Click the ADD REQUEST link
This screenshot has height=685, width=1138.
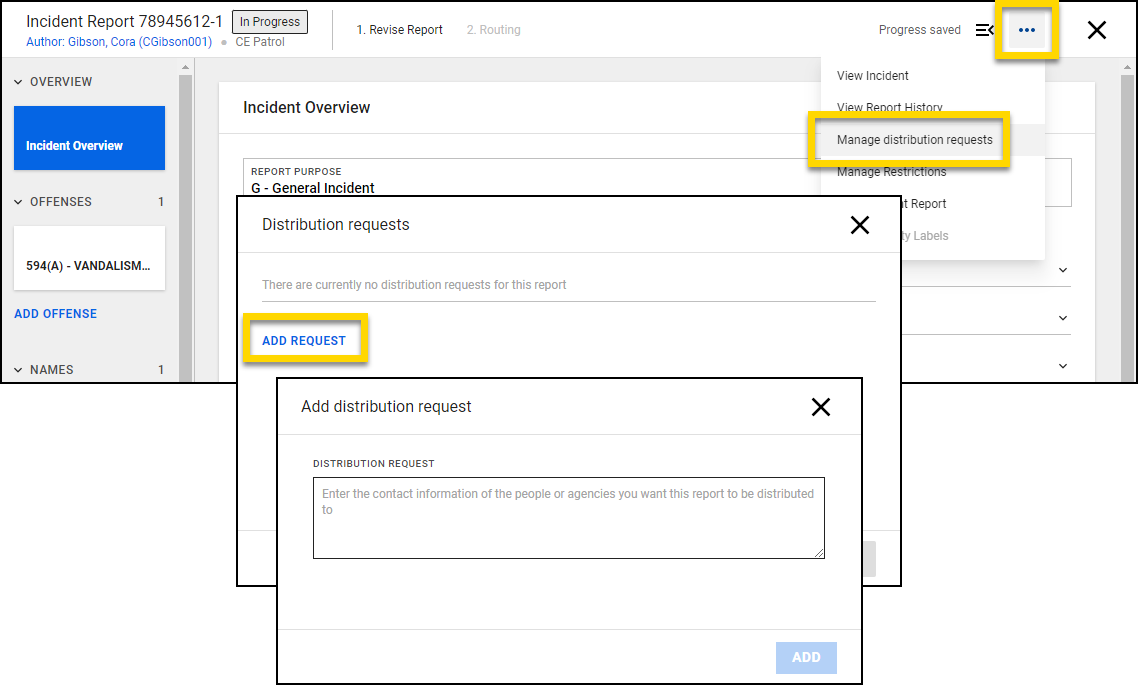(x=304, y=339)
